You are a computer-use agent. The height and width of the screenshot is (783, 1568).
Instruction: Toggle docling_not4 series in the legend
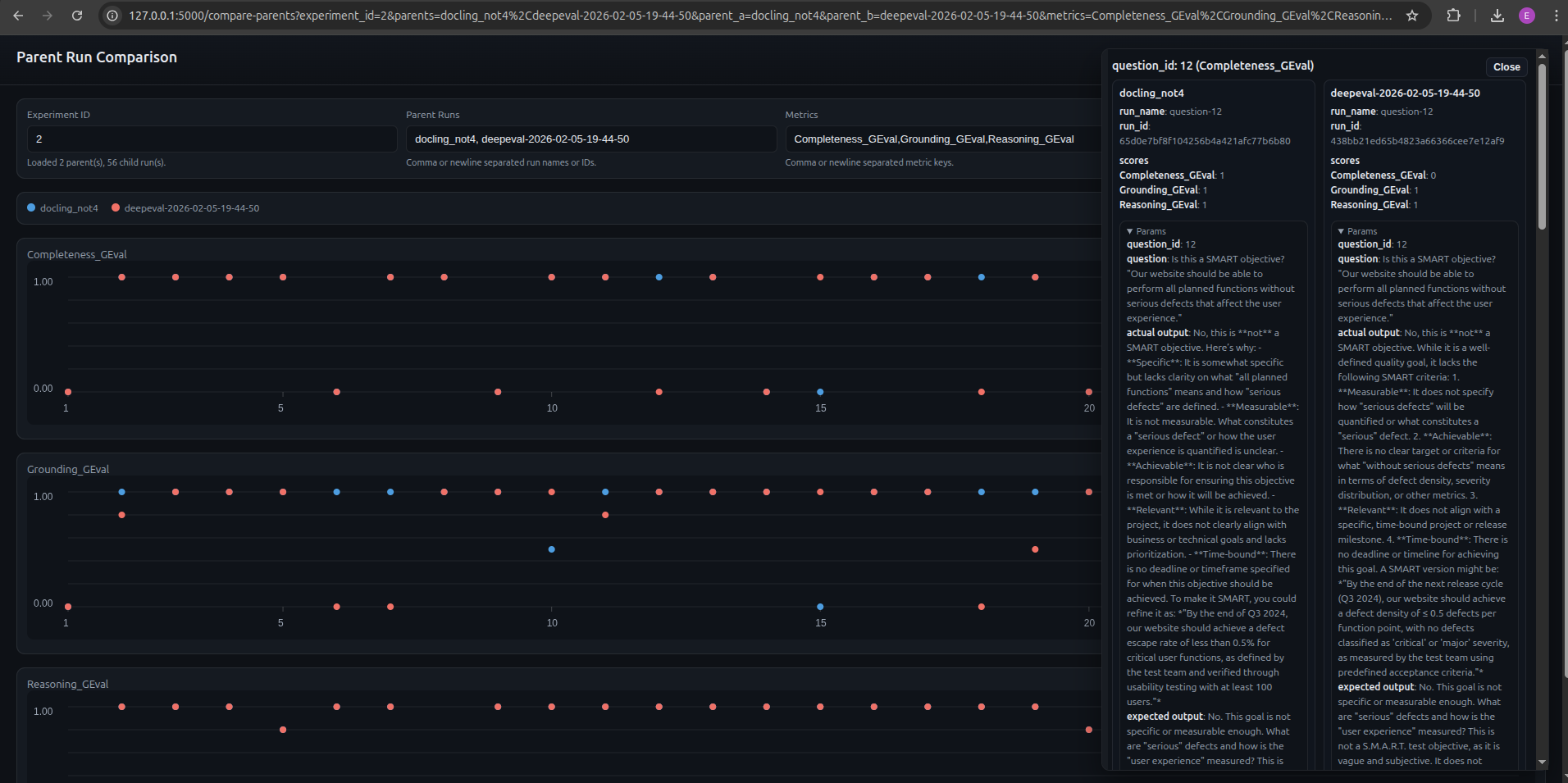click(x=62, y=208)
